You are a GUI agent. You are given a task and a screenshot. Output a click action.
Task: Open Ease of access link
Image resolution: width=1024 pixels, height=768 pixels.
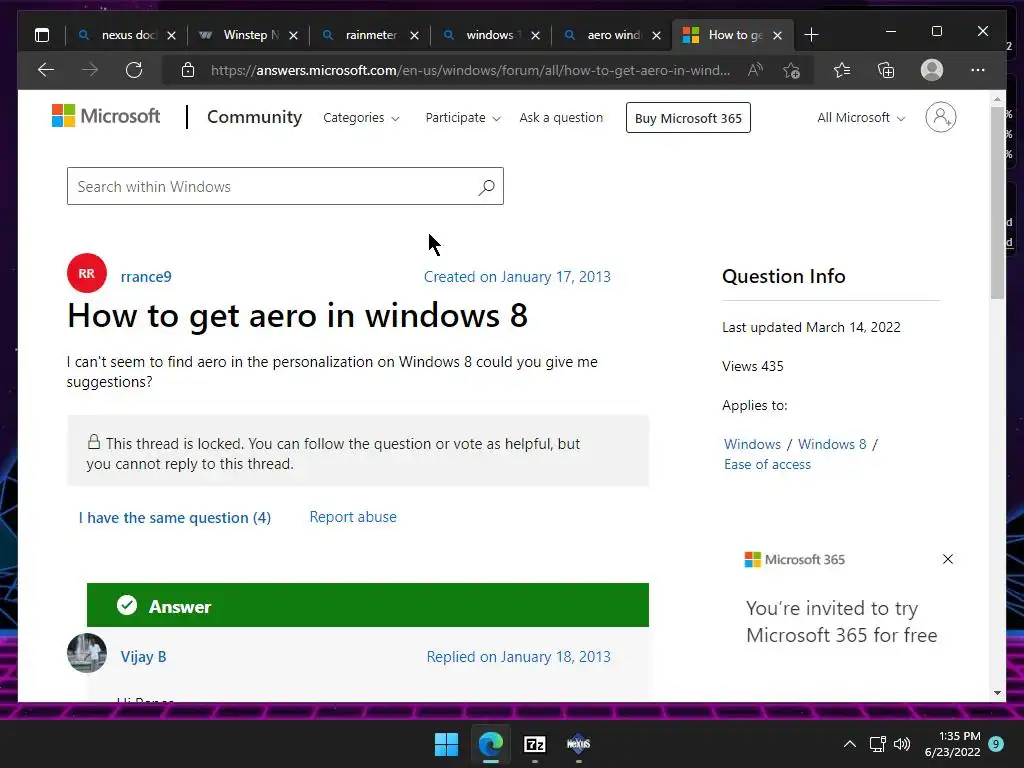point(767,464)
